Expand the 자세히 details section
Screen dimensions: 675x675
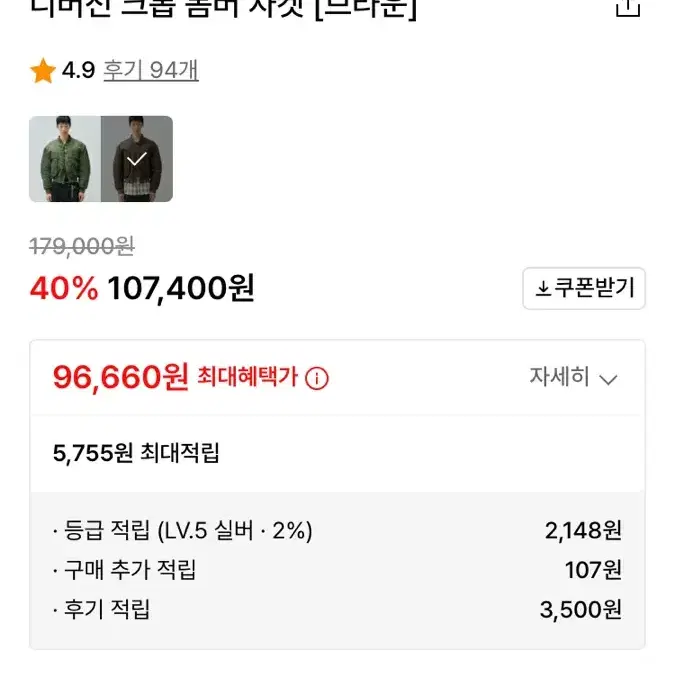pyautogui.click(x=573, y=377)
